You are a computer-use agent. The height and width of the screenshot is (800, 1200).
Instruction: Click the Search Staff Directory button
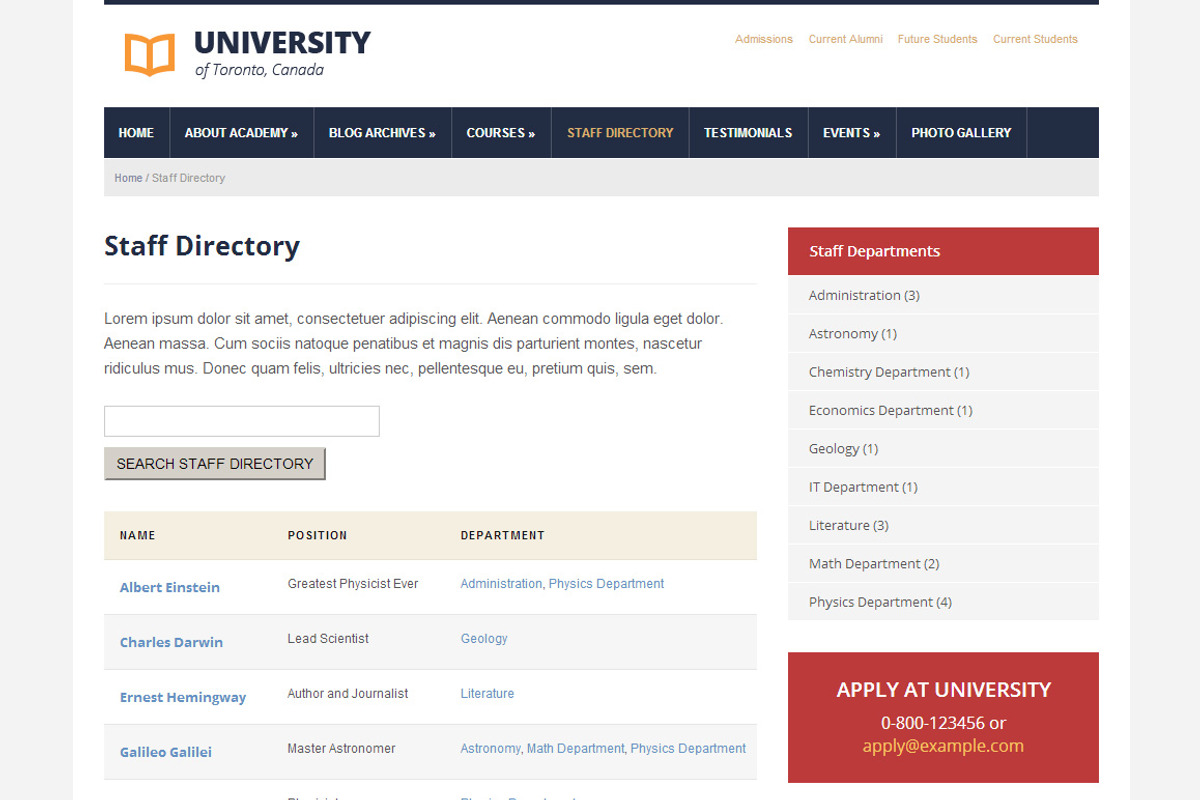pyautogui.click(x=214, y=463)
